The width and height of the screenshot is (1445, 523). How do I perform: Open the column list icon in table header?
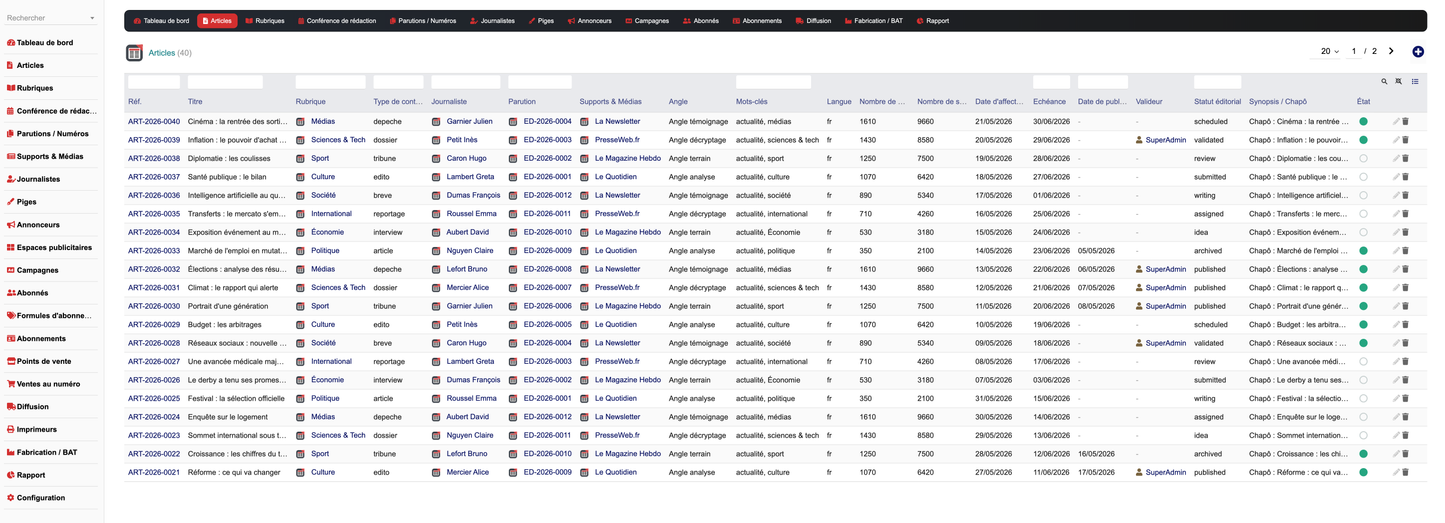[x=1415, y=82]
